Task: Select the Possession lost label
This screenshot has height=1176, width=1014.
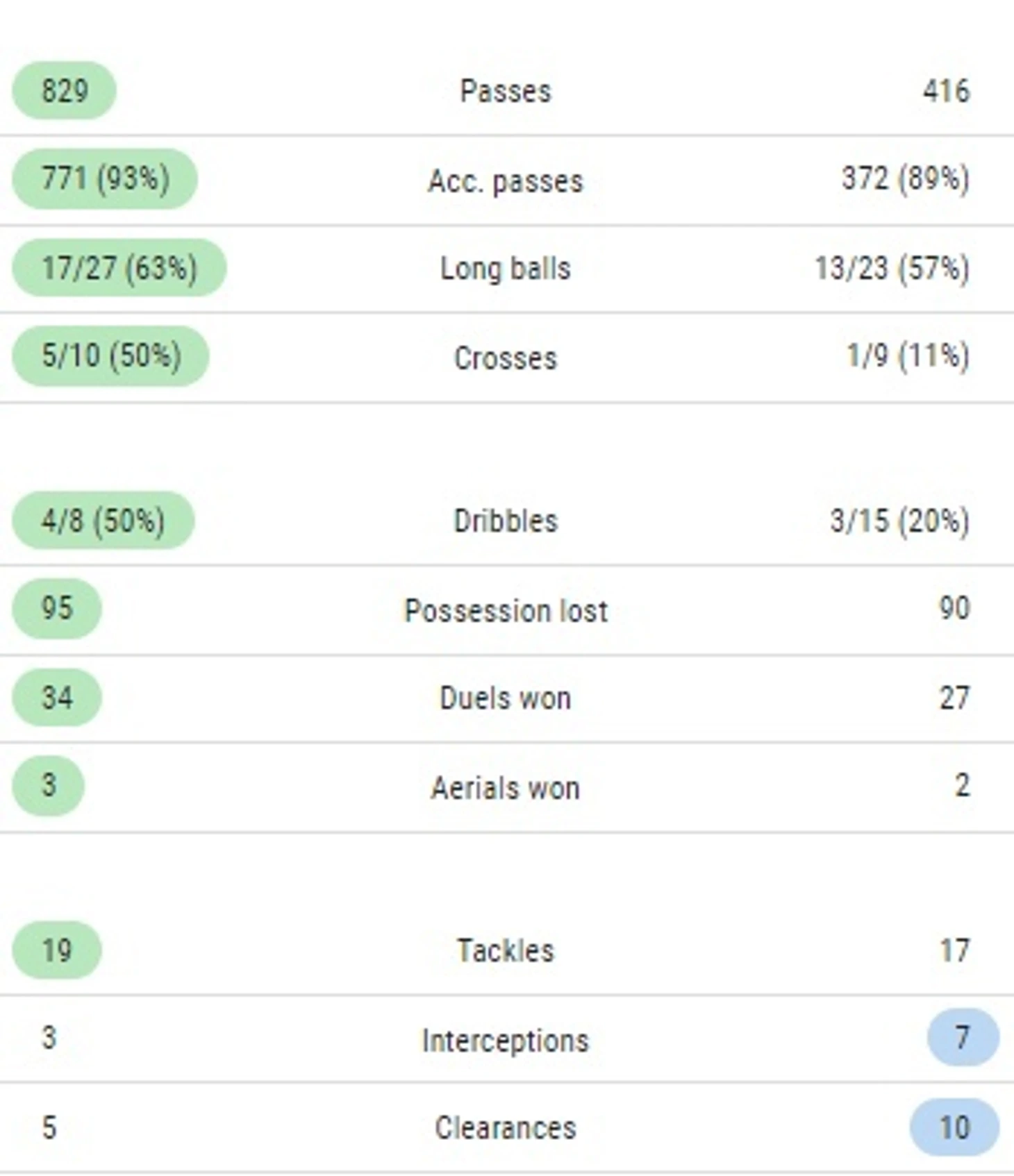Action: (x=506, y=611)
